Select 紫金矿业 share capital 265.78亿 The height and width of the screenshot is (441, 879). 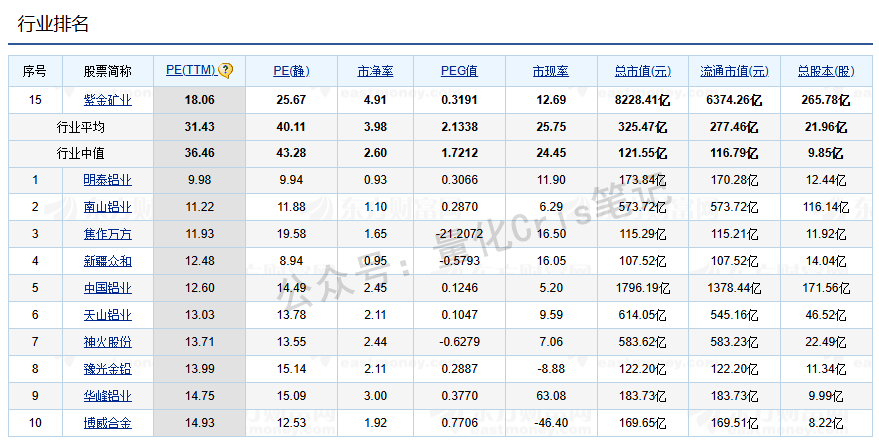click(x=826, y=100)
